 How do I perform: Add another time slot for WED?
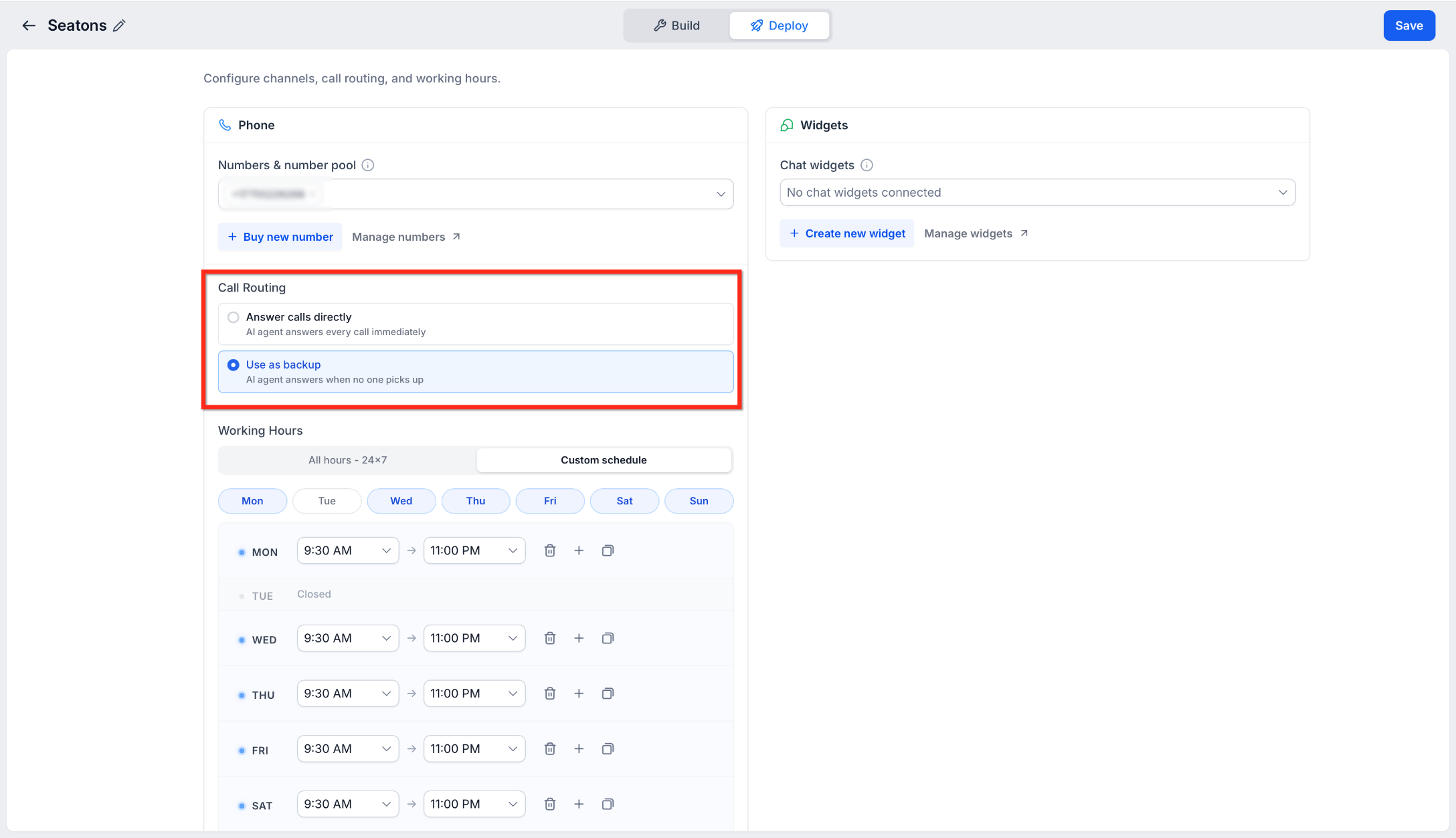click(x=579, y=638)
